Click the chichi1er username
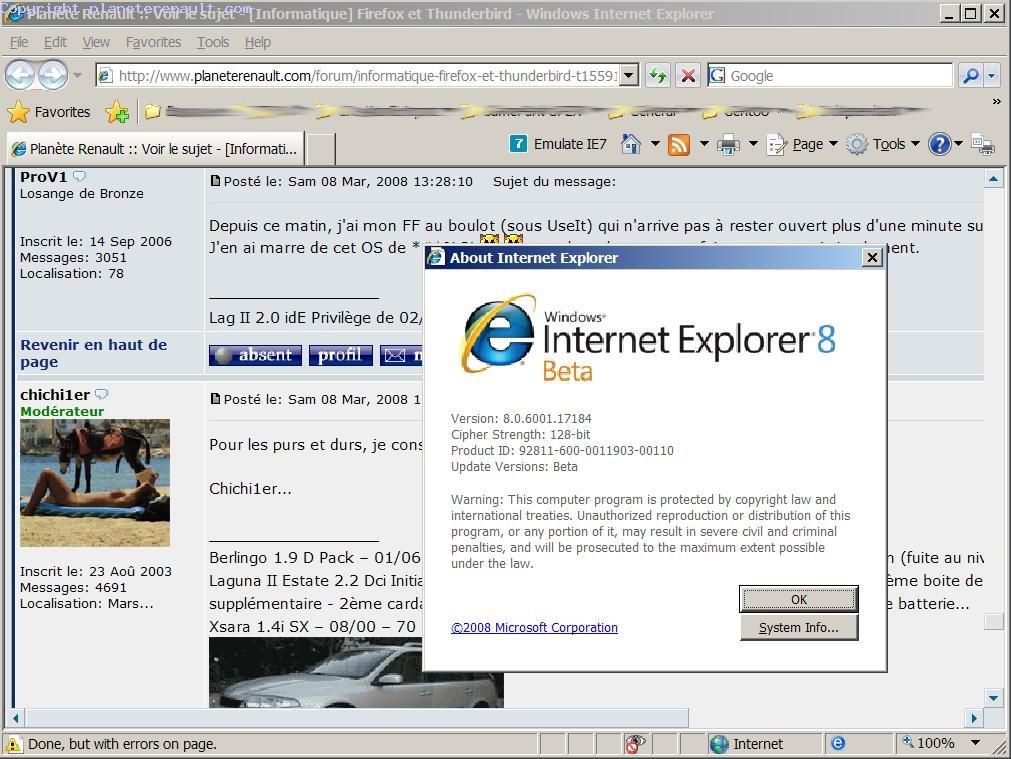Viewport: 1011px width, 759px height. (x=55, y=395)
